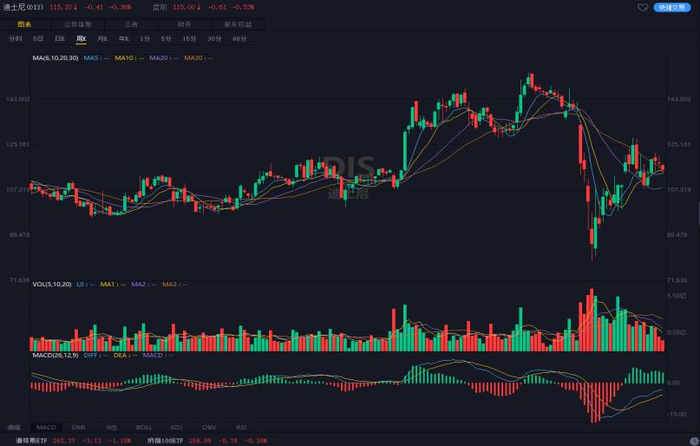The width and height of the screenshot is (700, 446).
Task: Select the 月K monthly candlestick period
Action: click(x=103, y=38)
